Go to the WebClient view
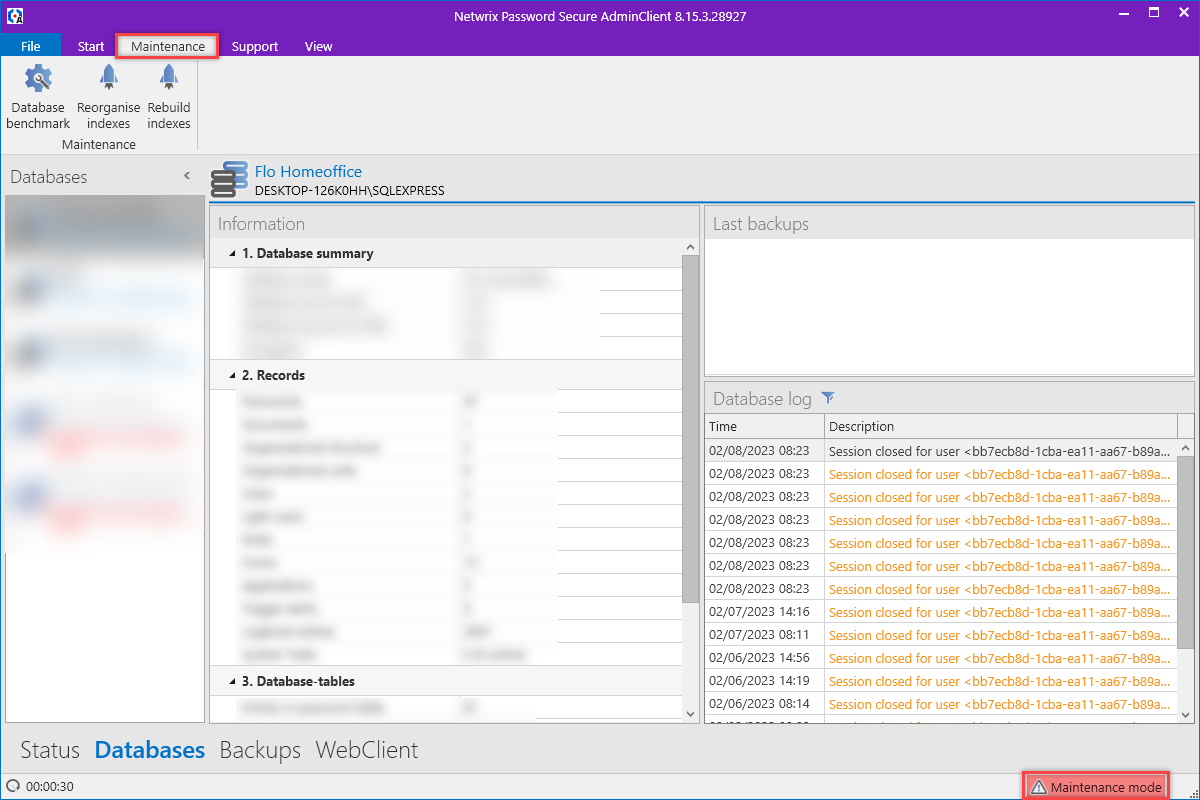This screenshot has width=1200, height=800. click(367, 750)
